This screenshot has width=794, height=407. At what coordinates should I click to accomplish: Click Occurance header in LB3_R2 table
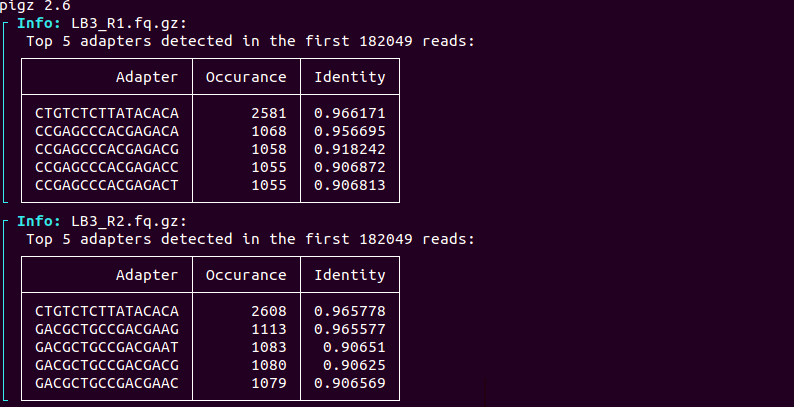click(246, 275)
